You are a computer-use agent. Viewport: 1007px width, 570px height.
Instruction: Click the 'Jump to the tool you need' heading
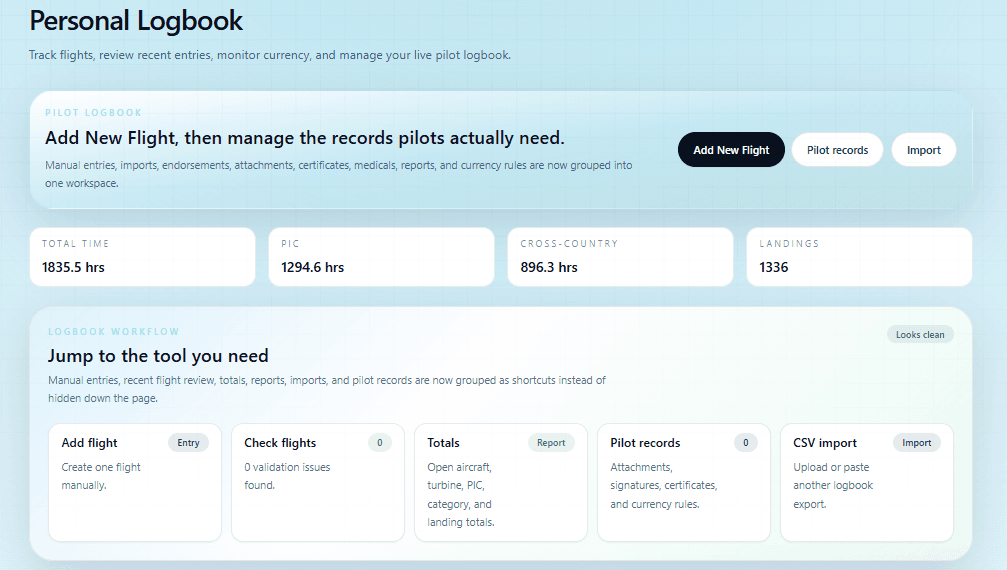[158, 356]
